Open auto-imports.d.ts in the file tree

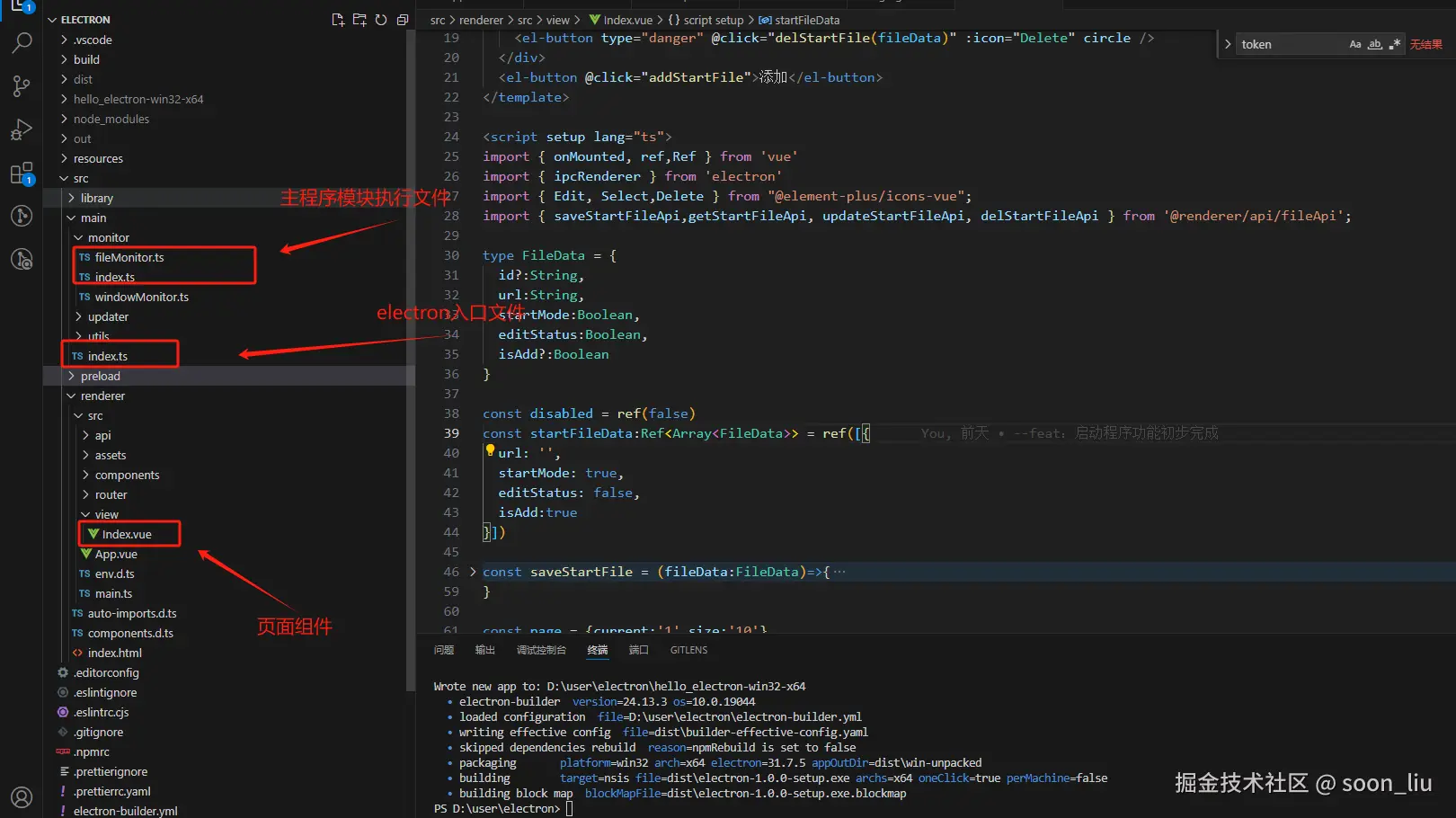pos(132,613)
